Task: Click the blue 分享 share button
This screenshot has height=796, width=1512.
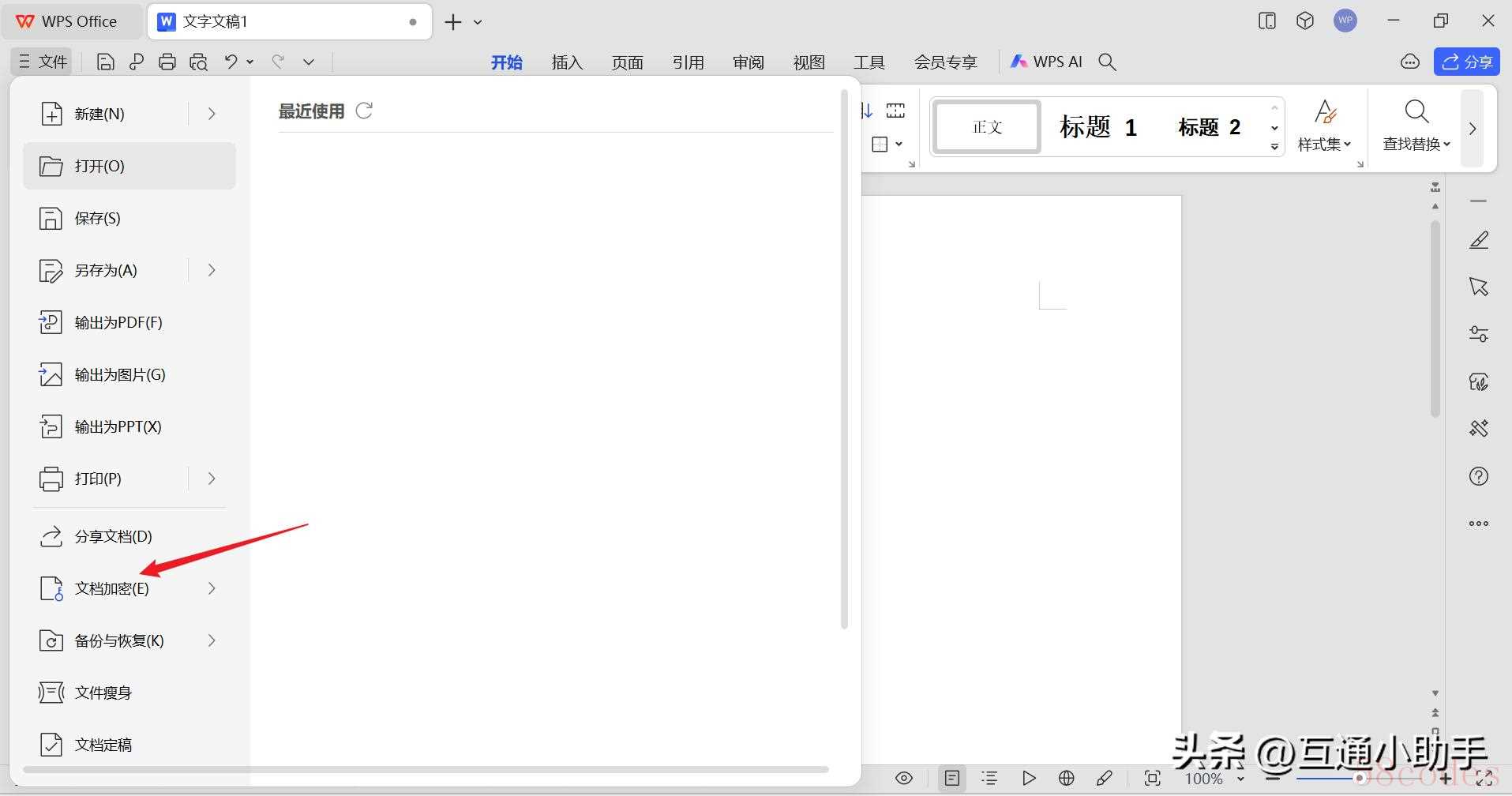Action: coord(1466,62)
